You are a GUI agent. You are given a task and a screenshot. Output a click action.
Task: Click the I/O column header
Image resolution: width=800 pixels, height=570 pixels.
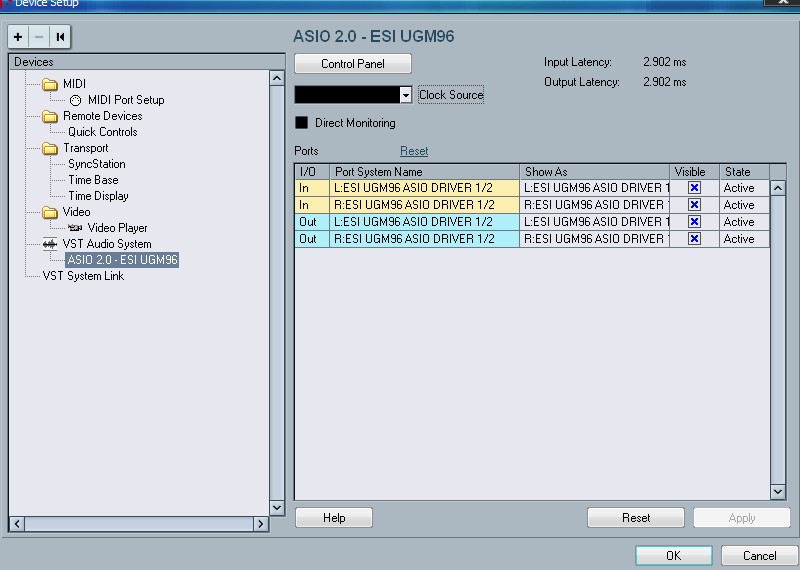click(x=312, y=172)
